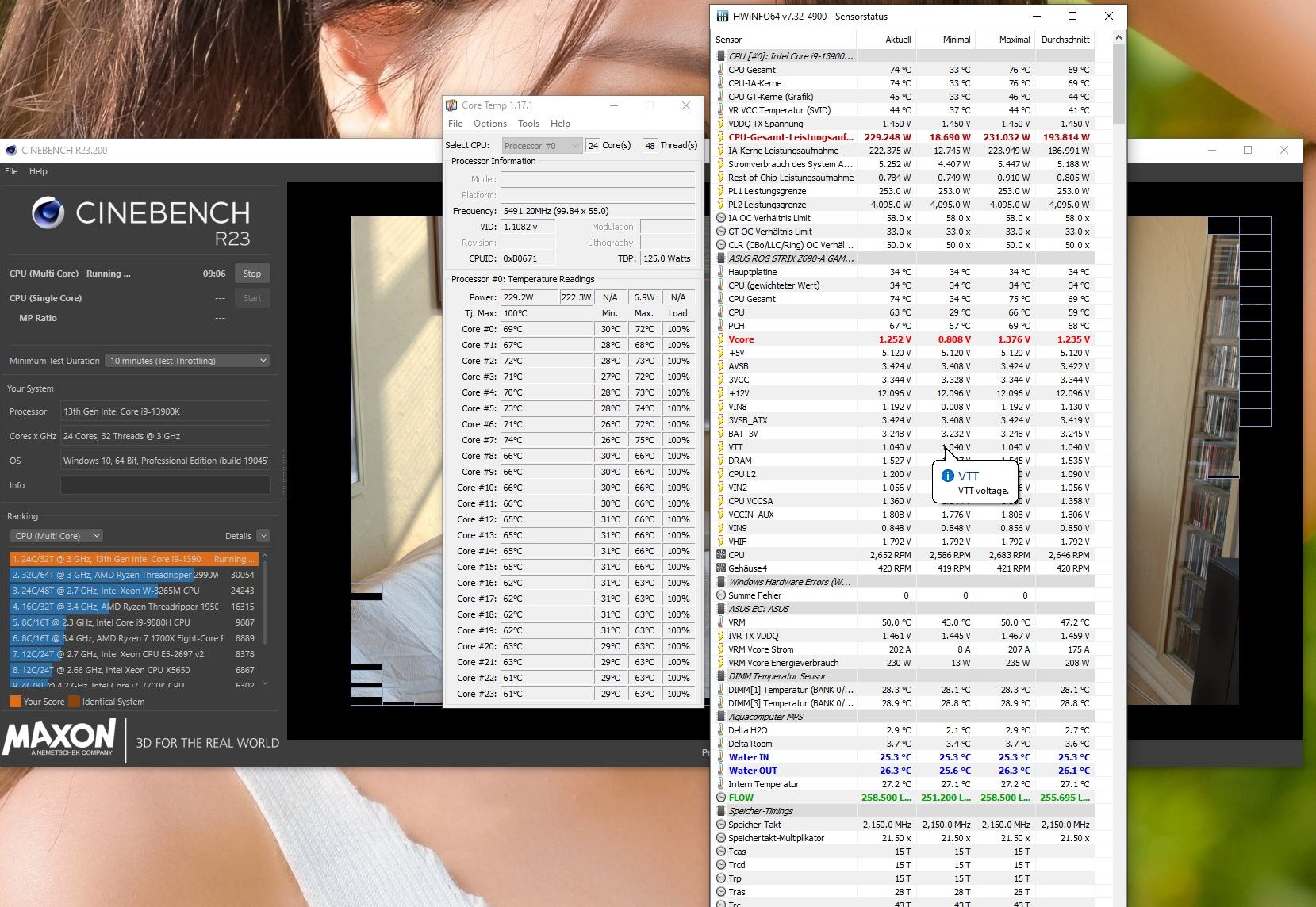Click the board icon of ASUS ROG STRIX Z690-A group
The image size is (1316, 907).
pos(721,258)
